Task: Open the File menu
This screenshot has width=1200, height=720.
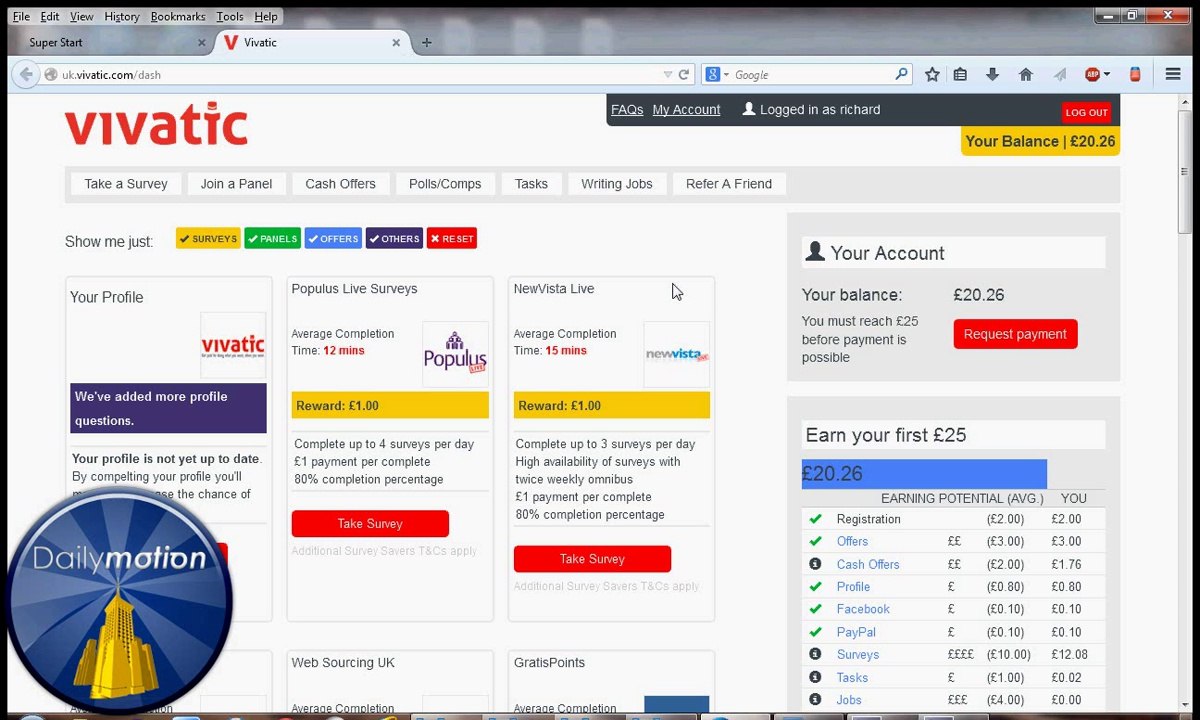Action: pos(21,17)
